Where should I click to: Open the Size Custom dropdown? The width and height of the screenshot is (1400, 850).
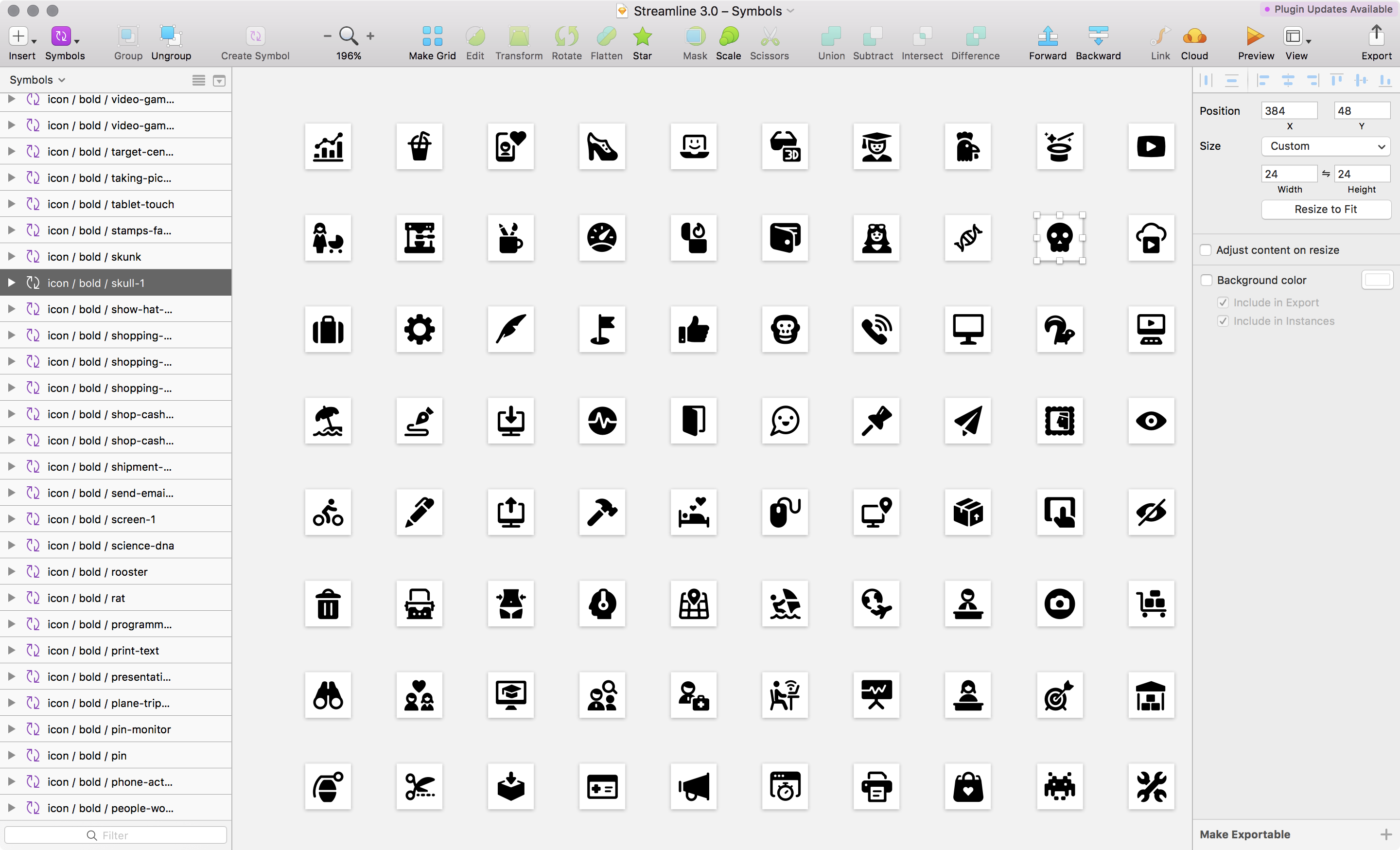tap(1326, 146)
